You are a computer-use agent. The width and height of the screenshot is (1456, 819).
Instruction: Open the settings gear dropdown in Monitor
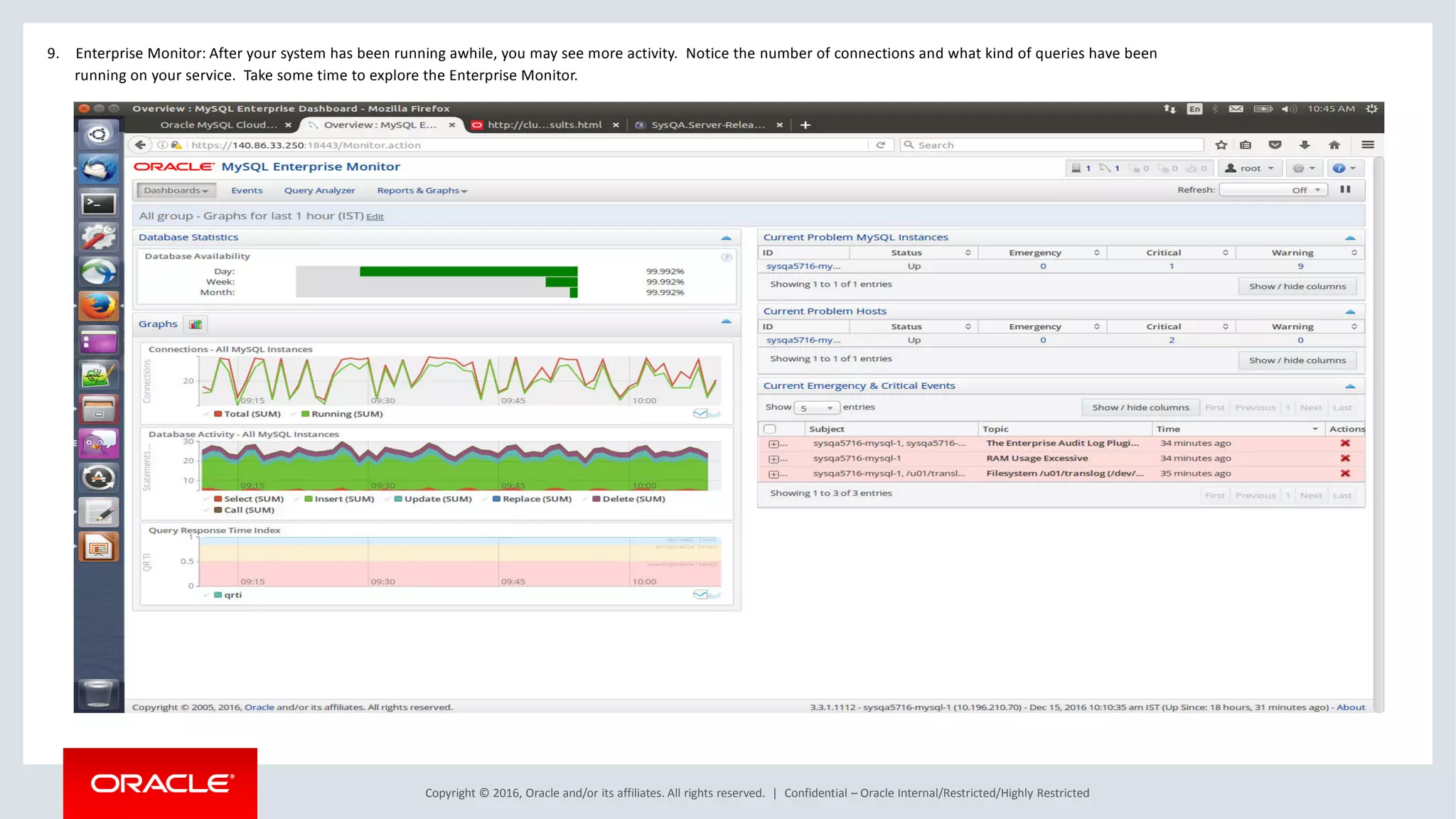point(1304,168)
